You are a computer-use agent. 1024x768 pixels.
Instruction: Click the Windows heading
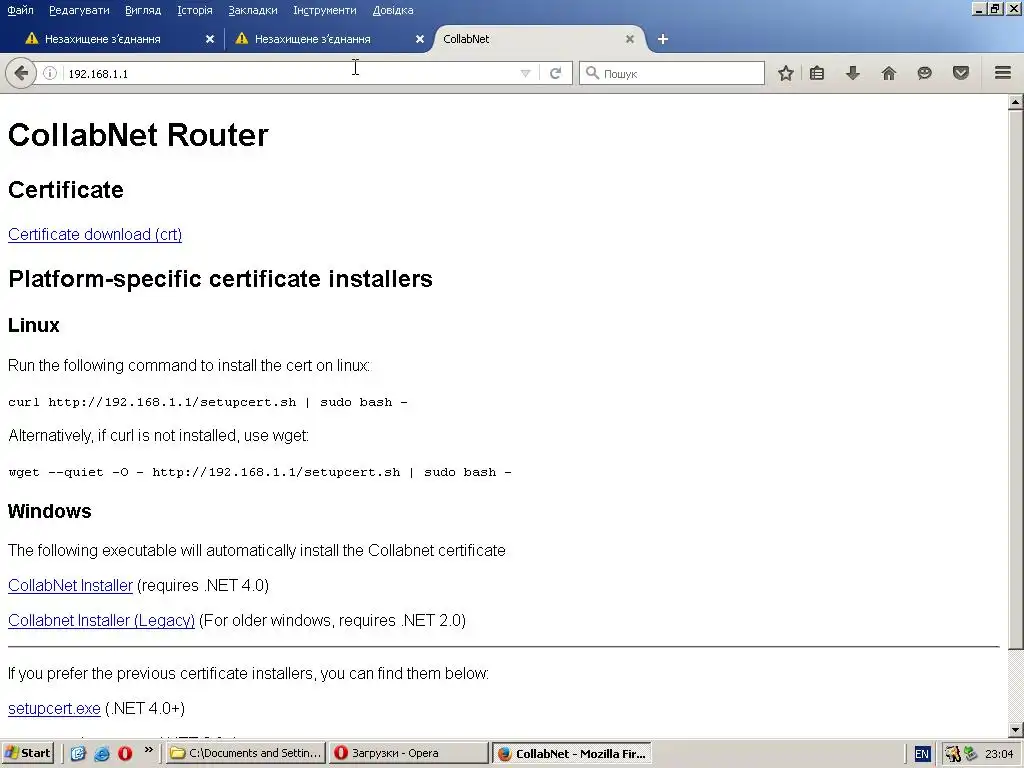[50, 511]
